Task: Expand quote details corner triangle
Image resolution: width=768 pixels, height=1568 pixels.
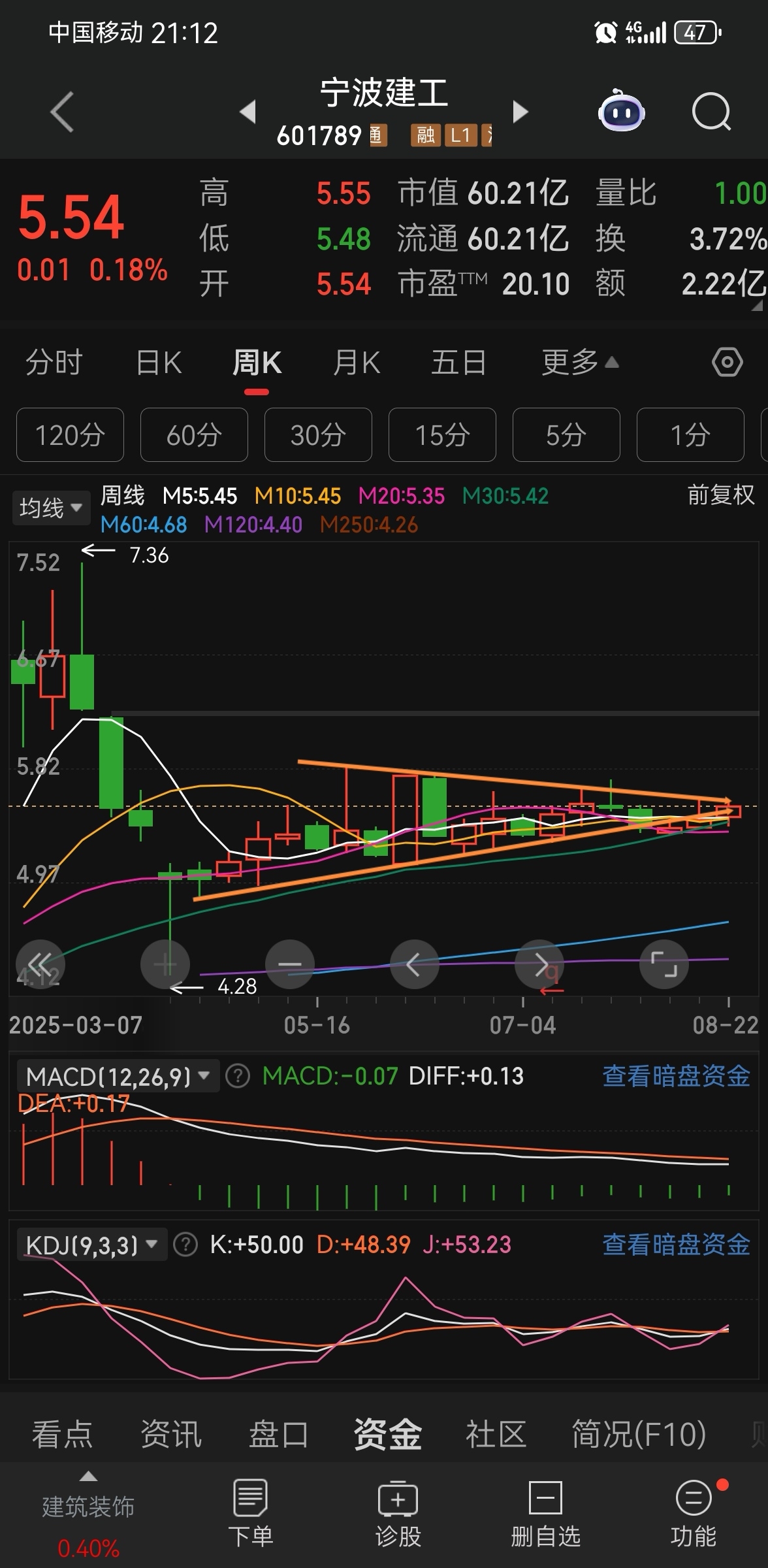Action: pos(757,305)
